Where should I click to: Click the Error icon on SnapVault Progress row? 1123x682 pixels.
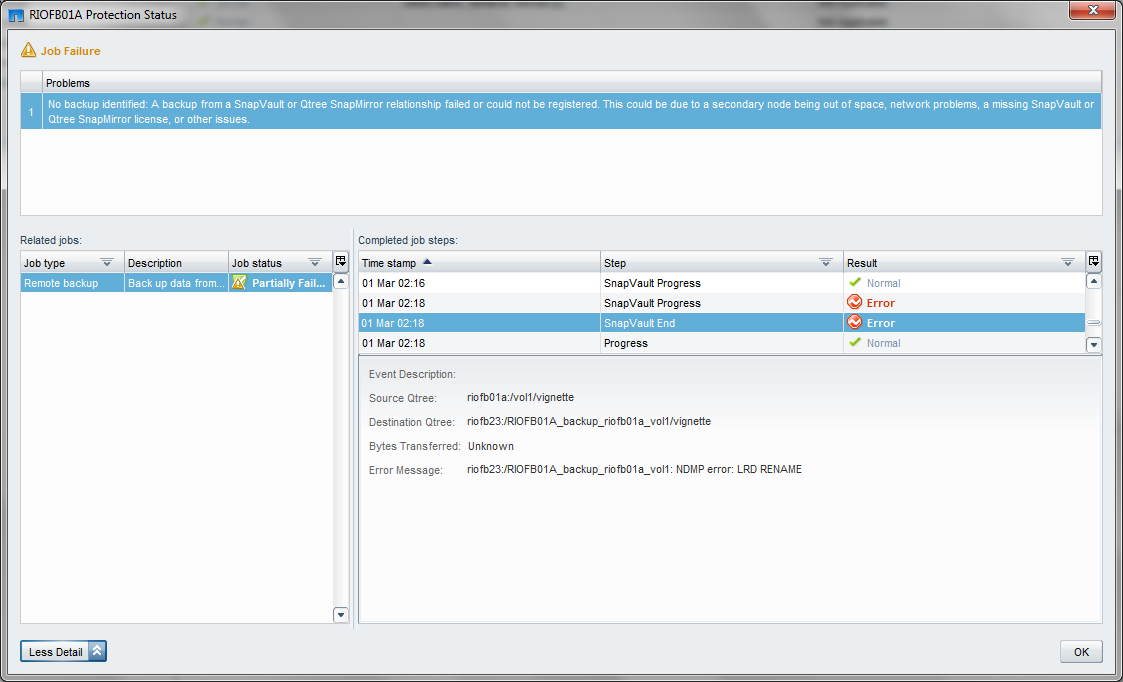pyautogui.click(x=854, y=302)
